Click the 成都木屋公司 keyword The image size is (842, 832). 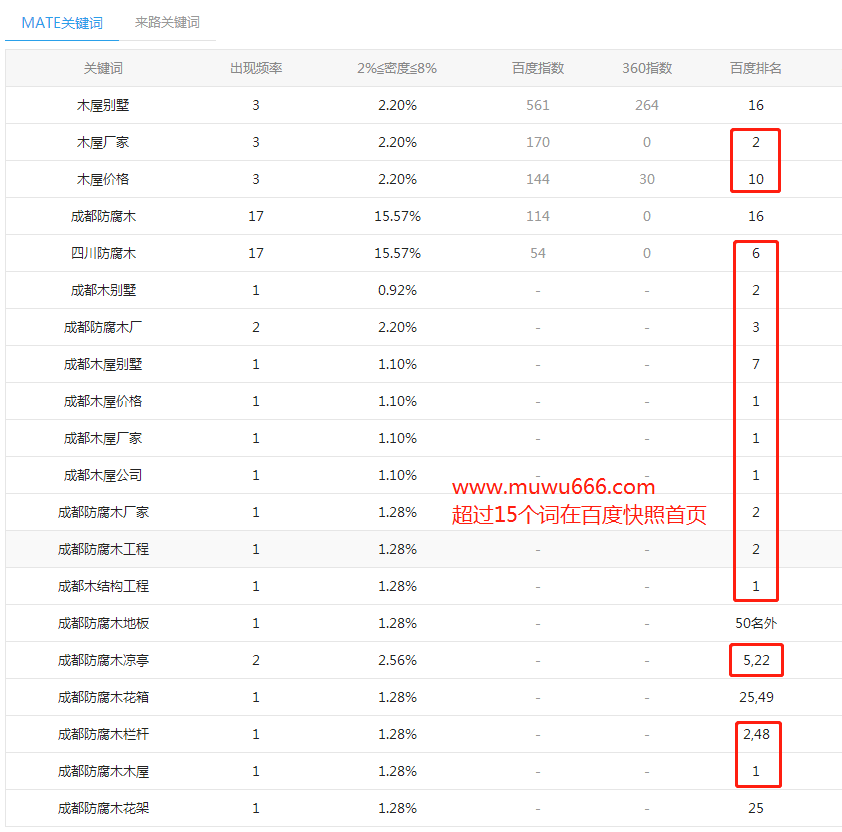[x=103, y=475]
